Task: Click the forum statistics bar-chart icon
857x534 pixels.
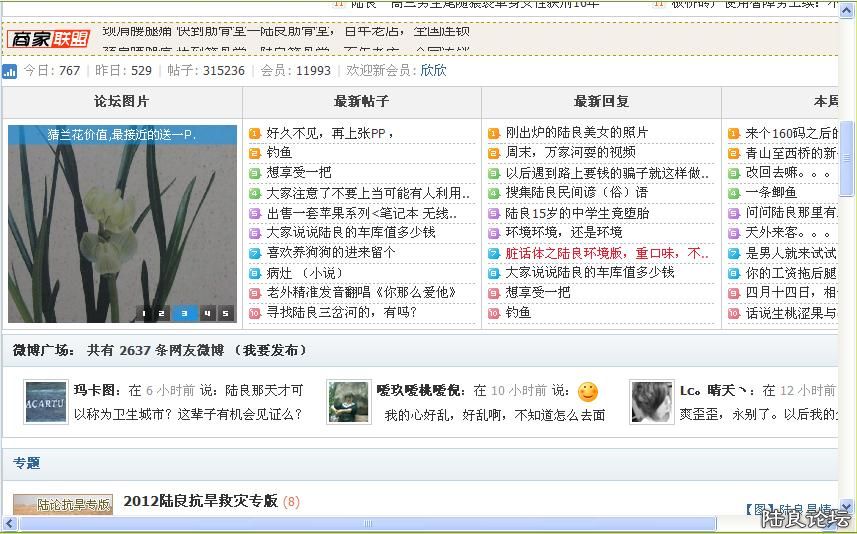Action: (x=10, y=71)
